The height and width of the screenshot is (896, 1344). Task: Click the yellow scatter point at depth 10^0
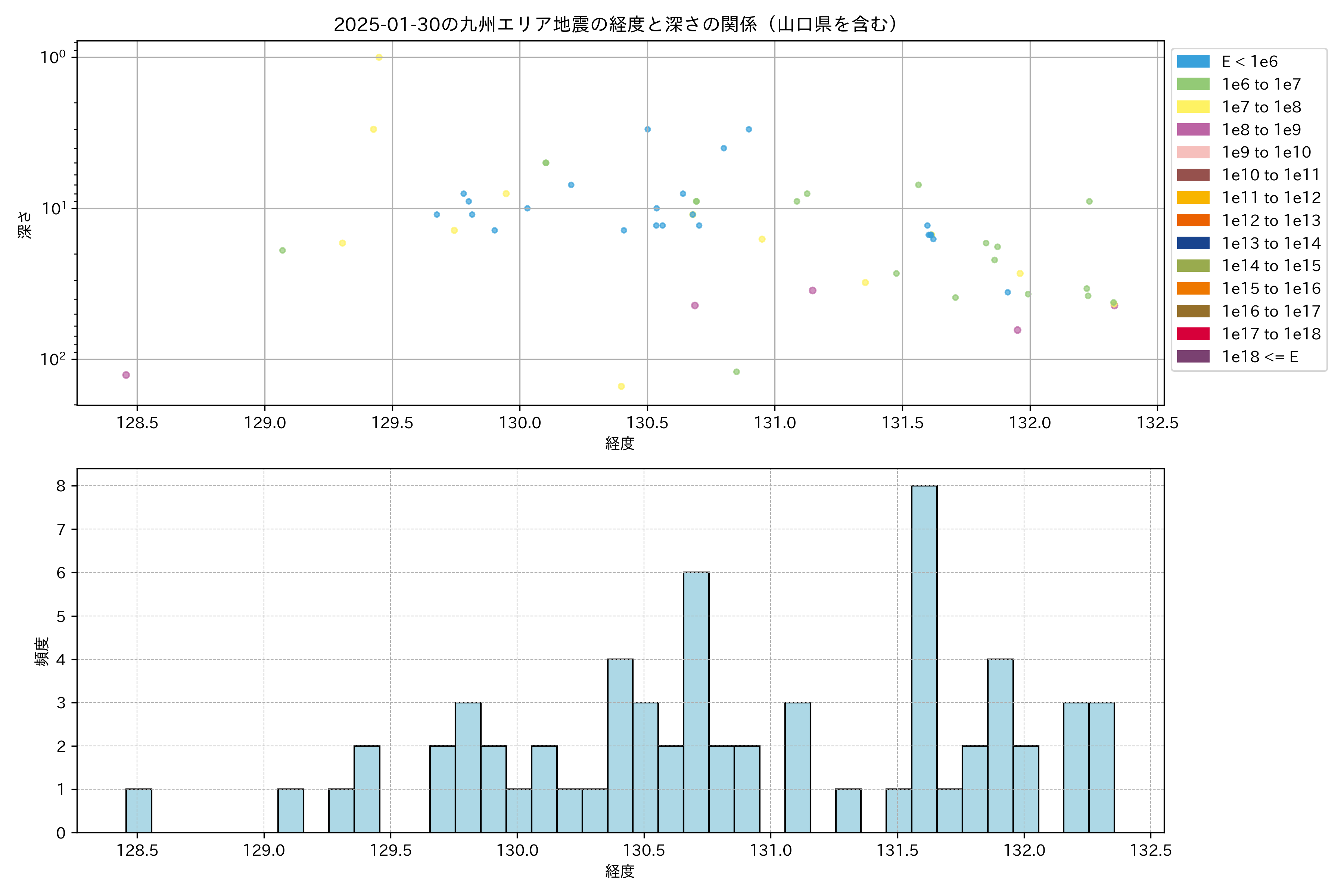pos(379,57)
